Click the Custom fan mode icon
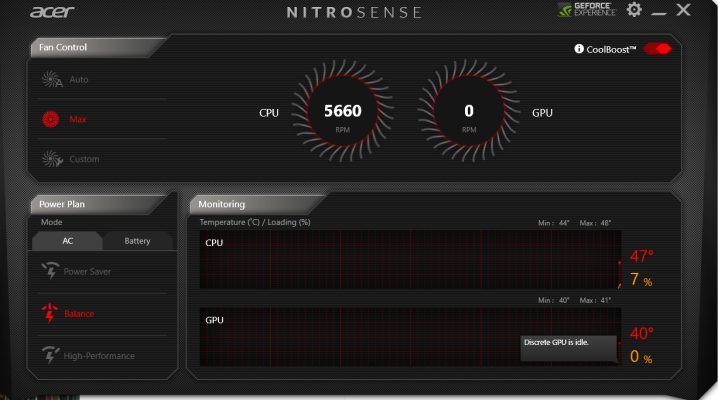 [52, 159]
